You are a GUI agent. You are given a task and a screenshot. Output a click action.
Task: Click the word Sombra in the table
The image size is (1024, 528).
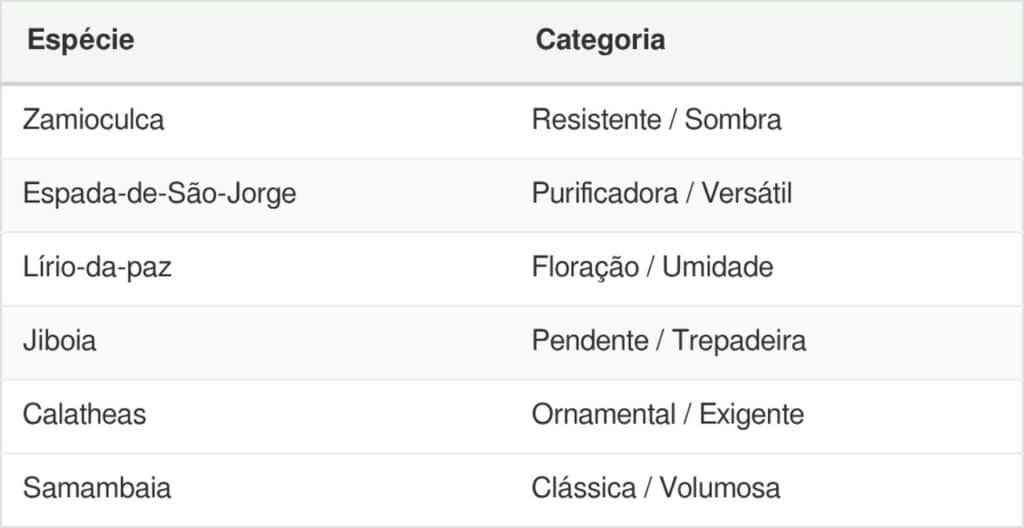[x=733, y=120]
